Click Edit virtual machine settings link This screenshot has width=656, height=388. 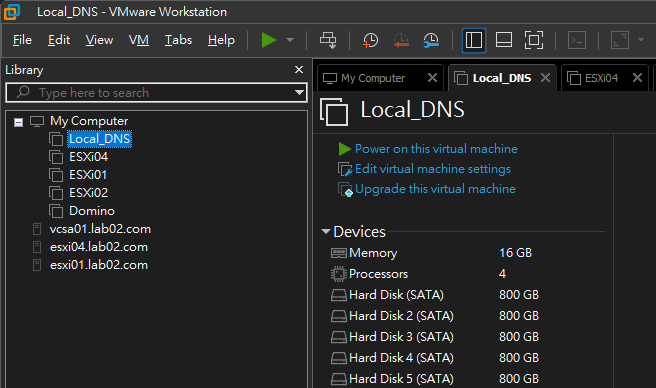[x=433, y=169]
